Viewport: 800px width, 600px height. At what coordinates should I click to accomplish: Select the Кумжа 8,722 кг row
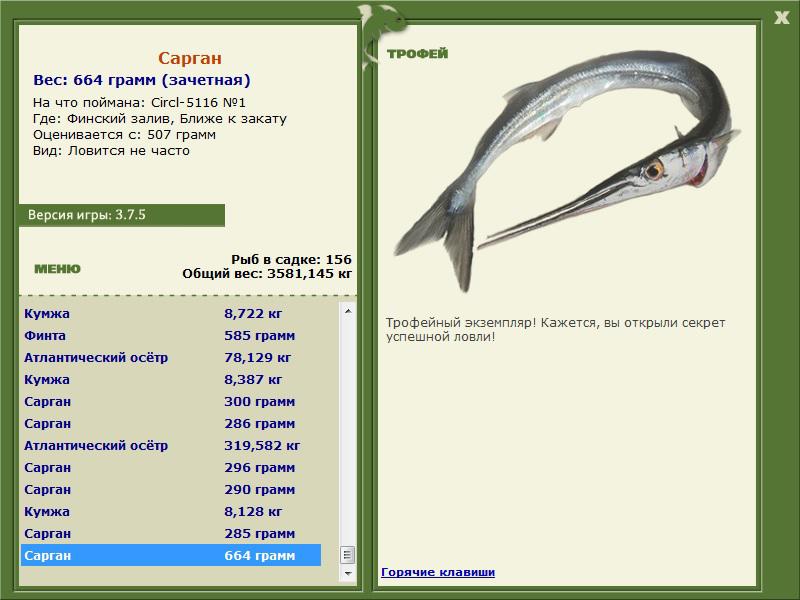pos(171,313)
